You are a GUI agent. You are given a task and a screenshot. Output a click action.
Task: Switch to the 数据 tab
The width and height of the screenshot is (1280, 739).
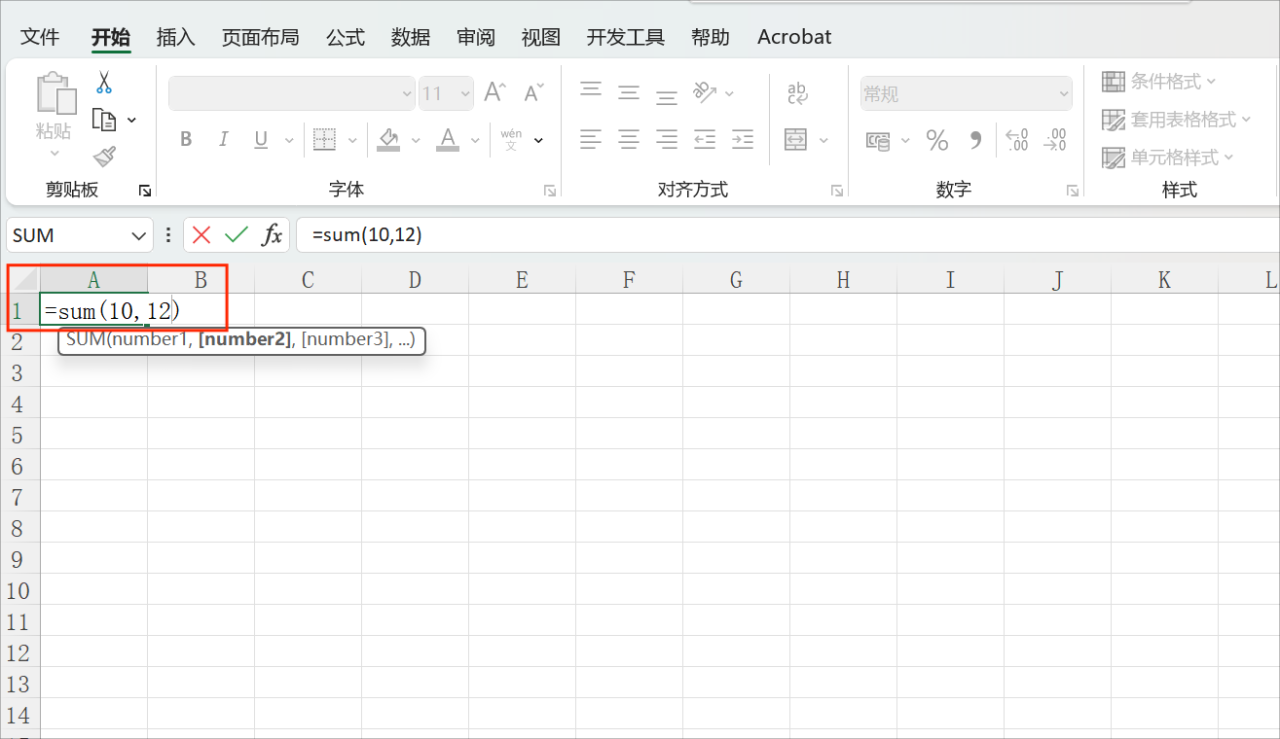click(x=410, y=37)
